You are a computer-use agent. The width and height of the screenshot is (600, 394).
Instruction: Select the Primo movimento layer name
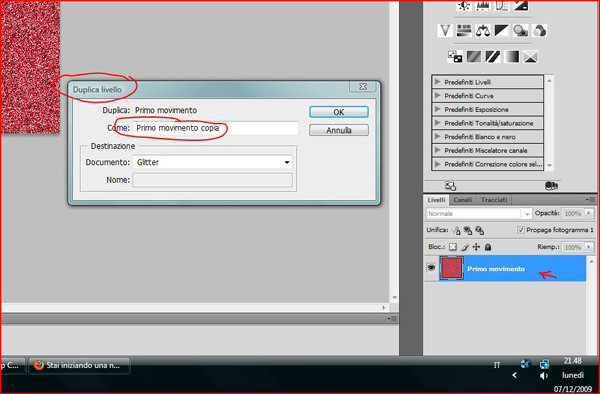coord(496,269)
